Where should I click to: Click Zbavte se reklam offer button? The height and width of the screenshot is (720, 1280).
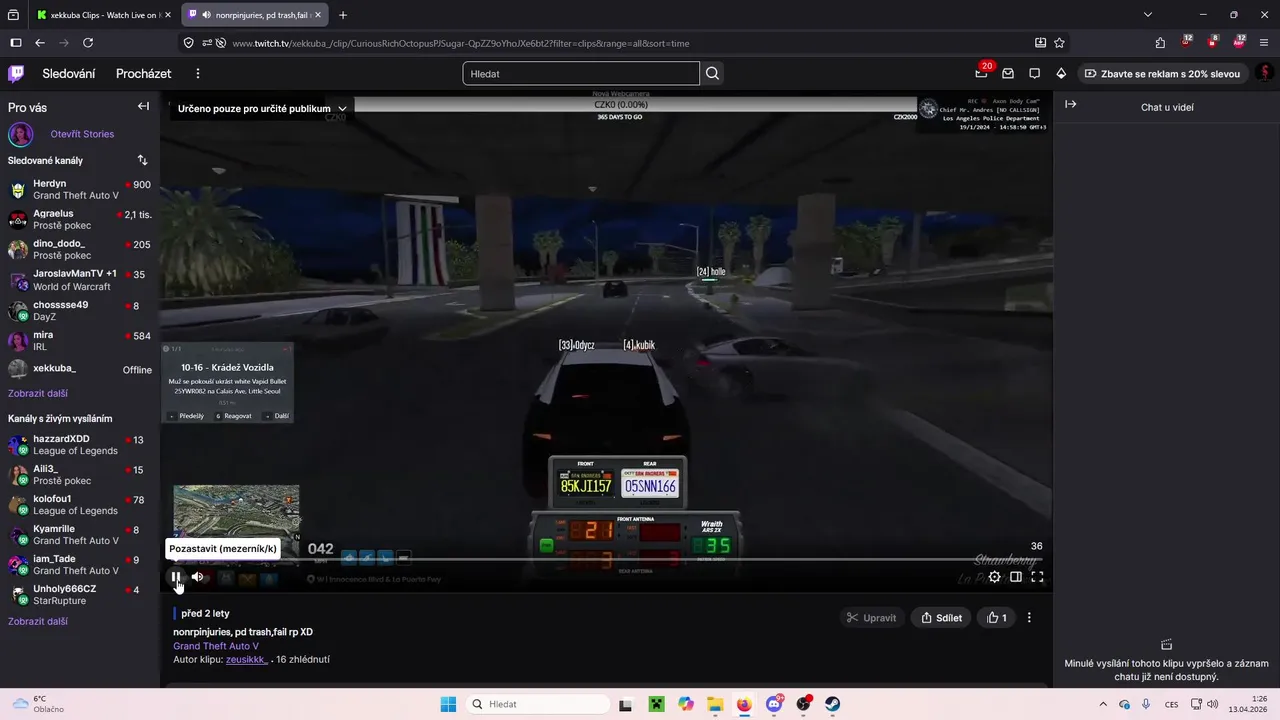point(1162,73)
